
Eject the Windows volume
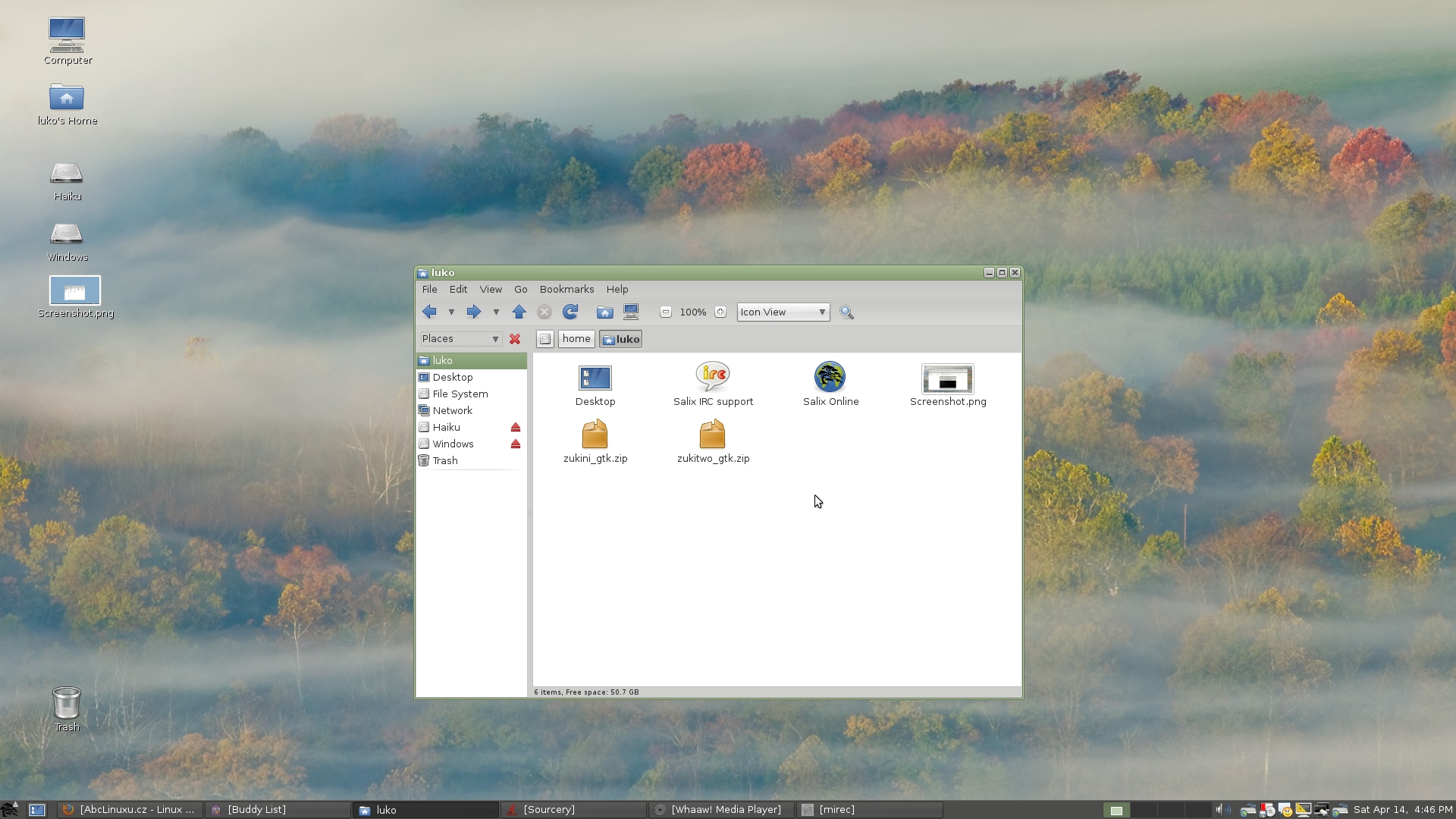pos(516,444)
